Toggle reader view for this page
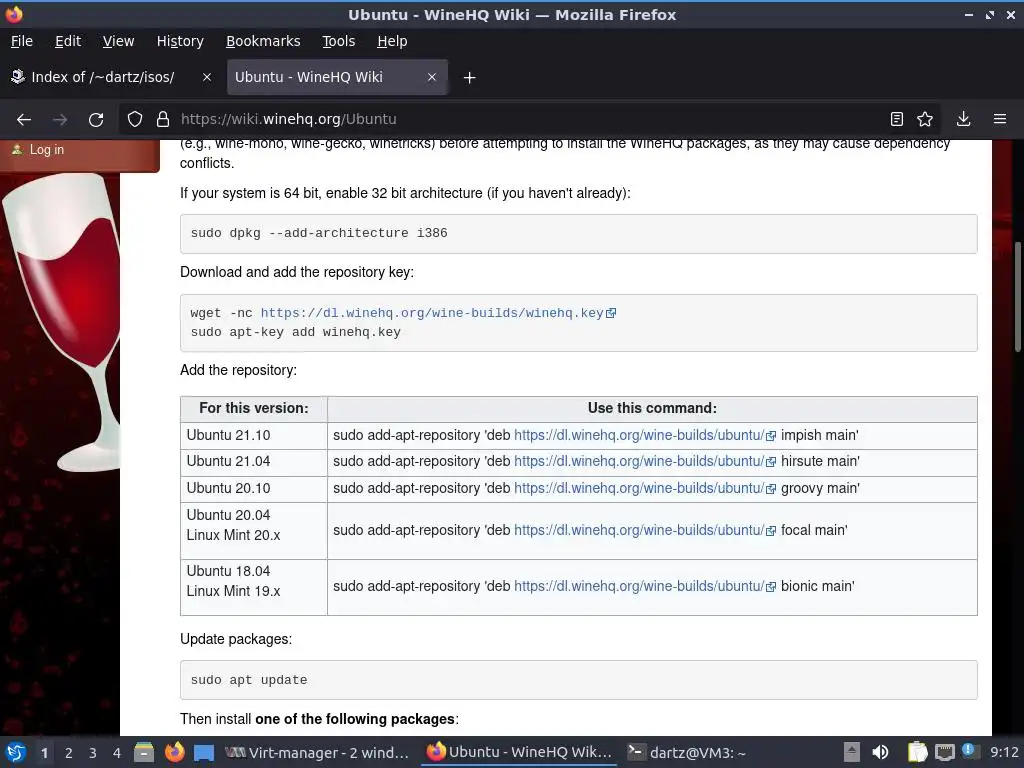Viewport: 1024px width, 768px height. point(897,119)
